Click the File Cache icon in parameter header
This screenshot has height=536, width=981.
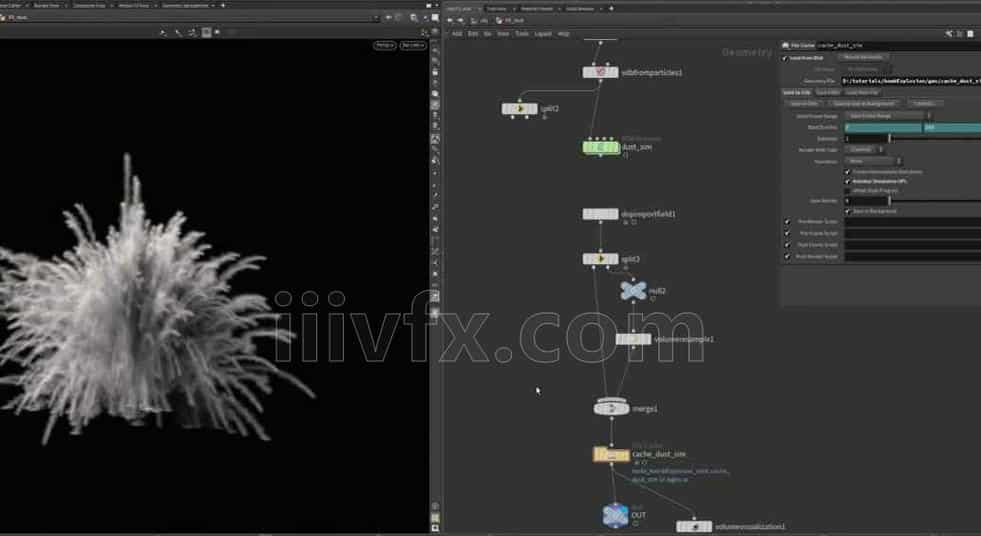[x=786, y=46]
